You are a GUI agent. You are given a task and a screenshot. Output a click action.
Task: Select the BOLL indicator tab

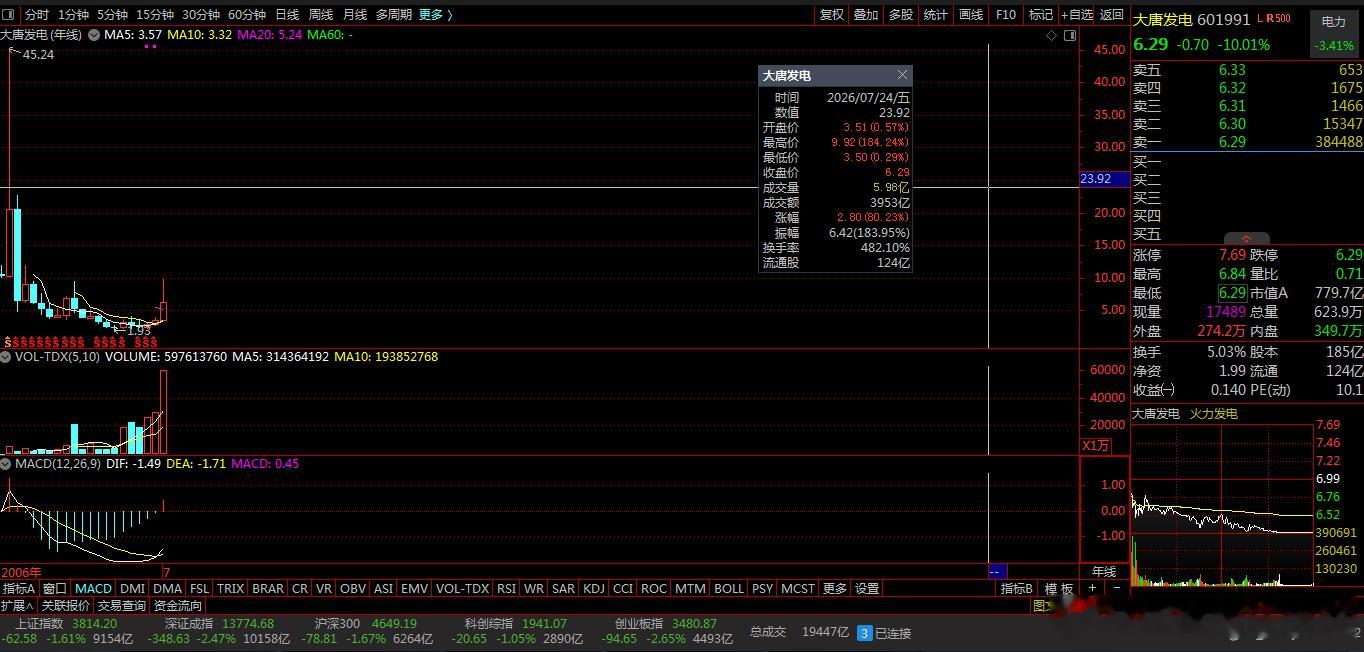(x=728, y=589)
